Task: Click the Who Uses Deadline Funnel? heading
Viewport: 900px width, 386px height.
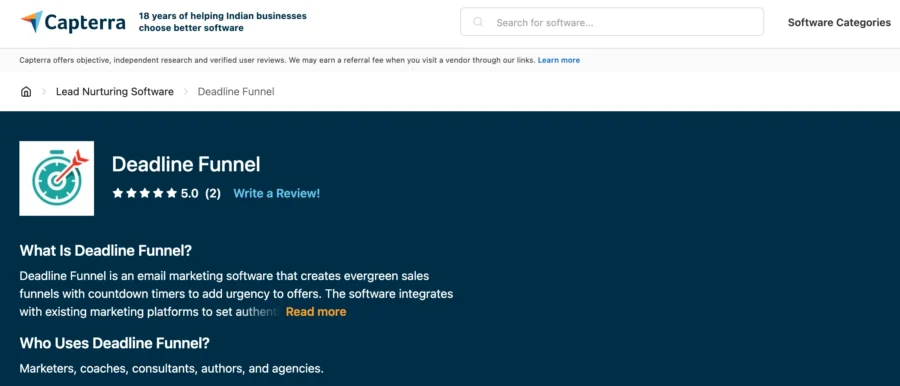Action: (x=115, y=343)
